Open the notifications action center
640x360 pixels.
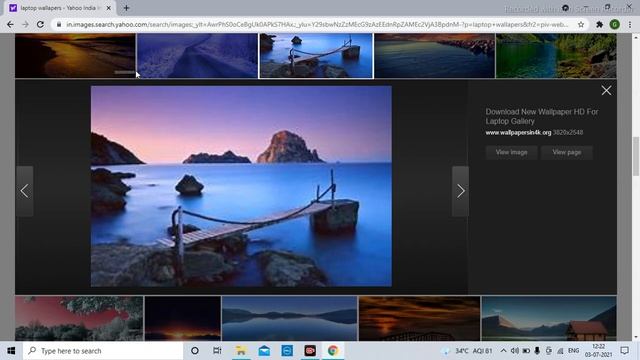point(624,351)
